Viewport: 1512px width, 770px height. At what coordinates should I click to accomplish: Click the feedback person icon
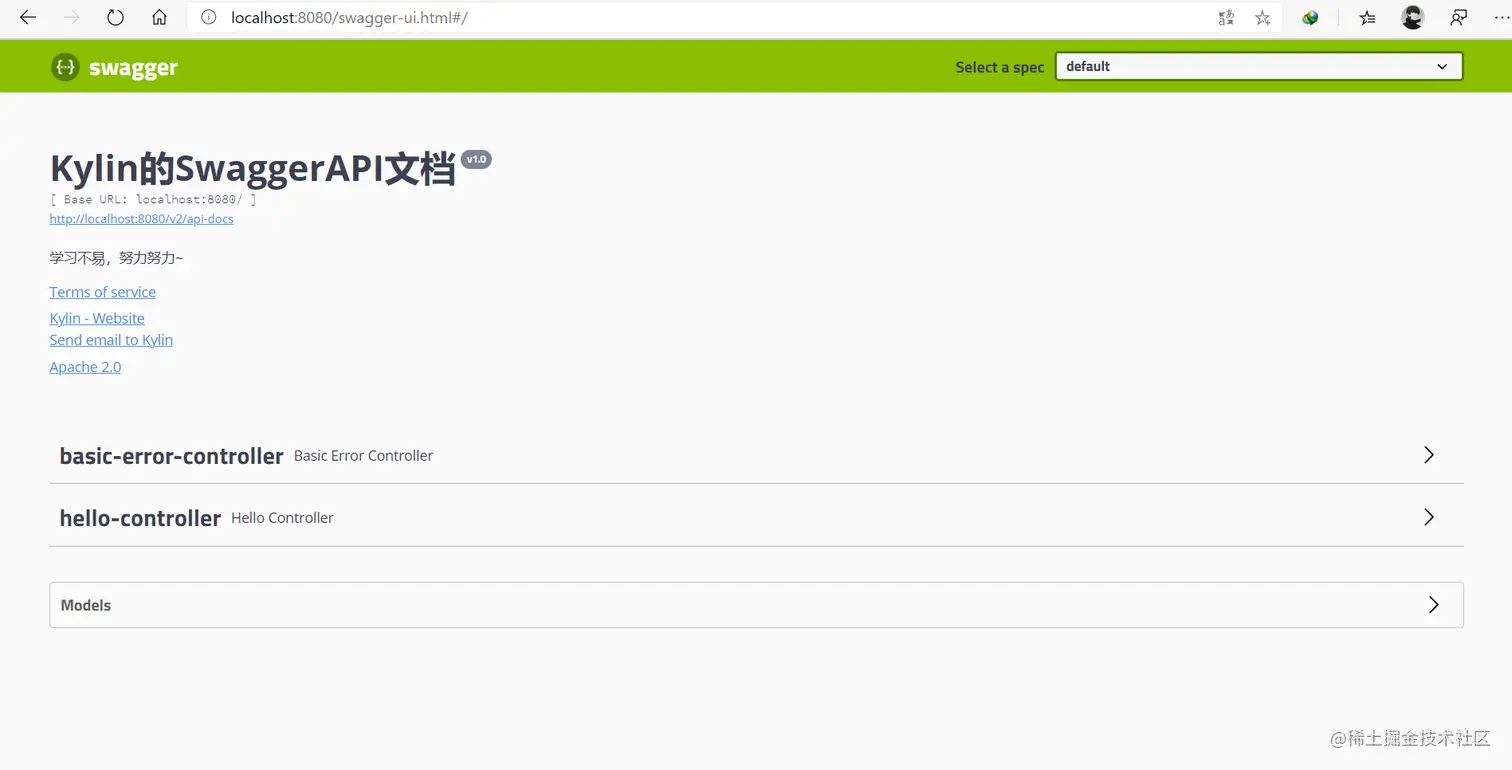tap(1459, 17)
